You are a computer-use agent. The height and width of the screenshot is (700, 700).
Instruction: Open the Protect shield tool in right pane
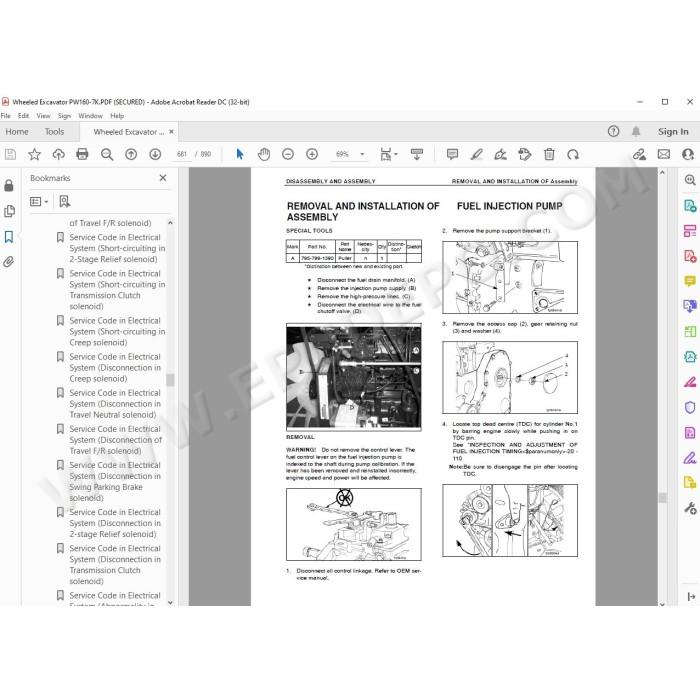(x=690, y=408)
